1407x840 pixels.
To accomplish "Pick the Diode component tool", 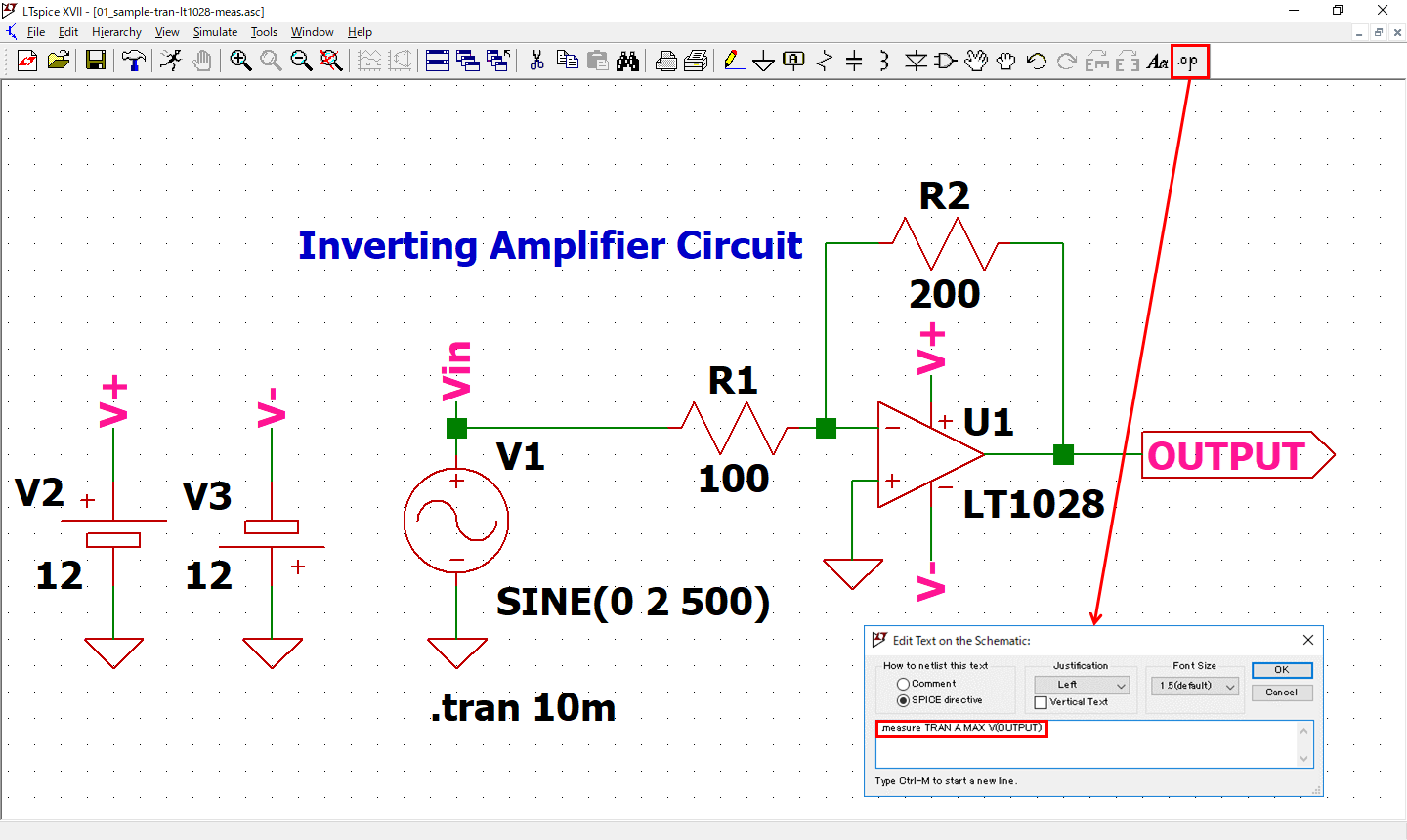I will [916, 62].
